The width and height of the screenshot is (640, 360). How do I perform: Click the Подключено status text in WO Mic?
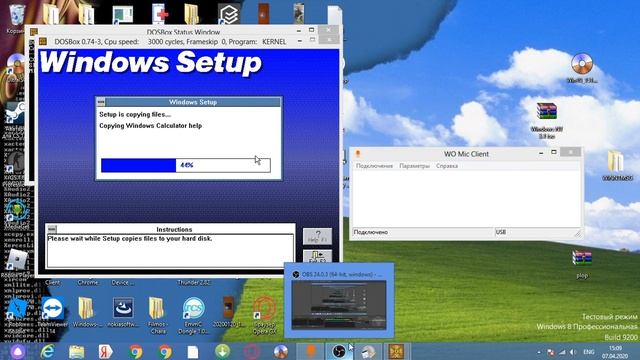pos(371,232)
